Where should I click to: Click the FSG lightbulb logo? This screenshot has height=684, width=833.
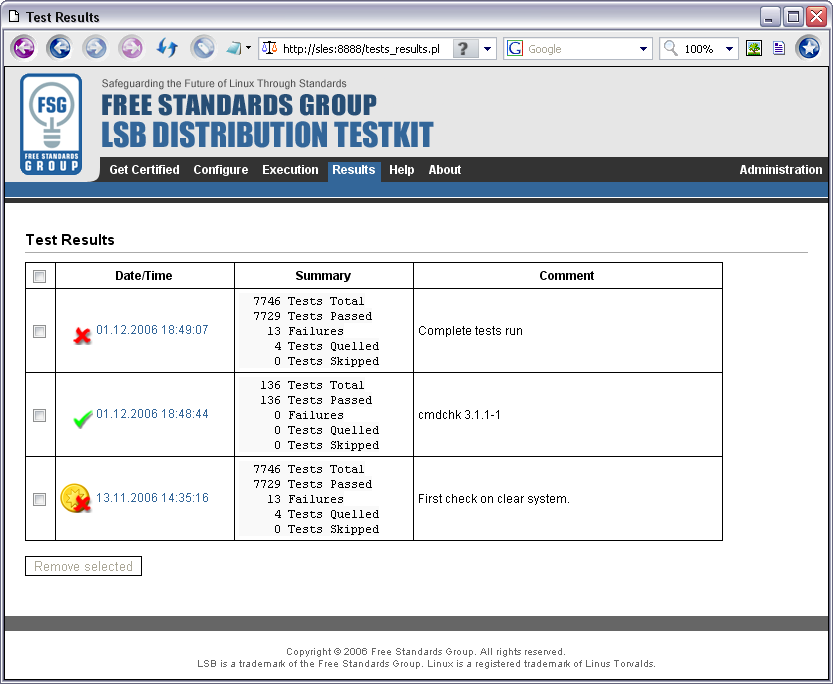[51, 124]
